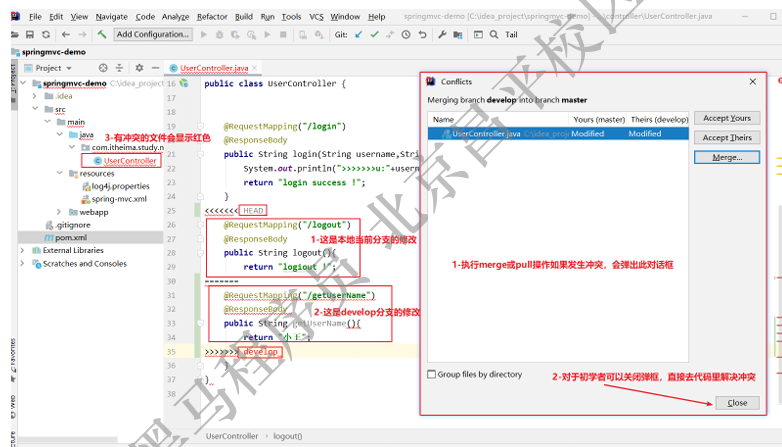Open Git Show History clock icon
Screen dimensions: 782x447
[x=406, y=34]
